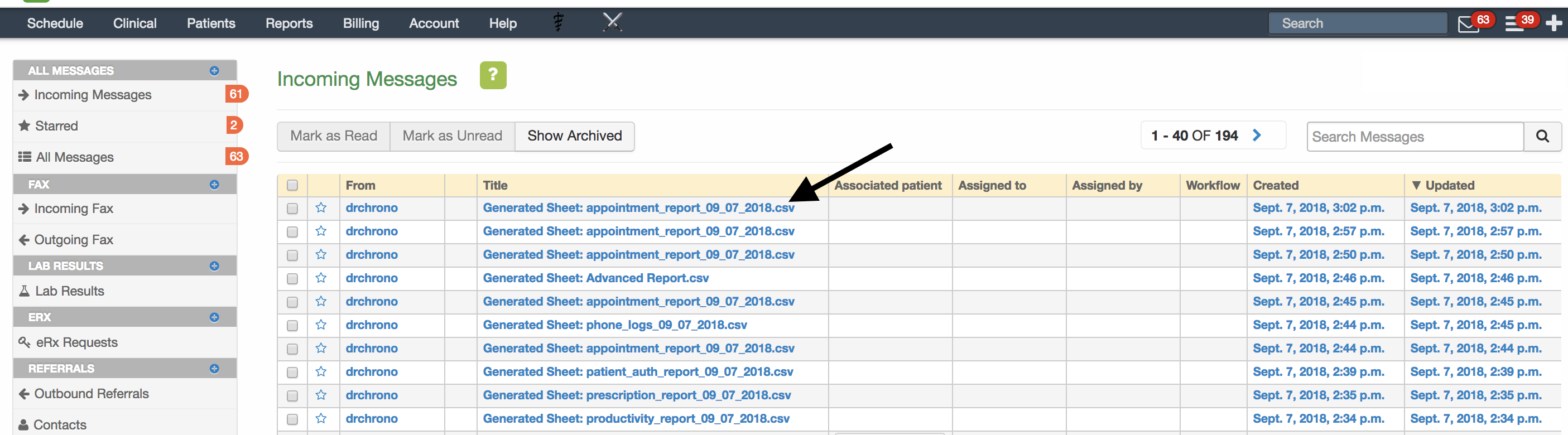Viewport: 1568px width, 435px height.
Task: Star the phone_logs message
Action: [x=321, y=325]
